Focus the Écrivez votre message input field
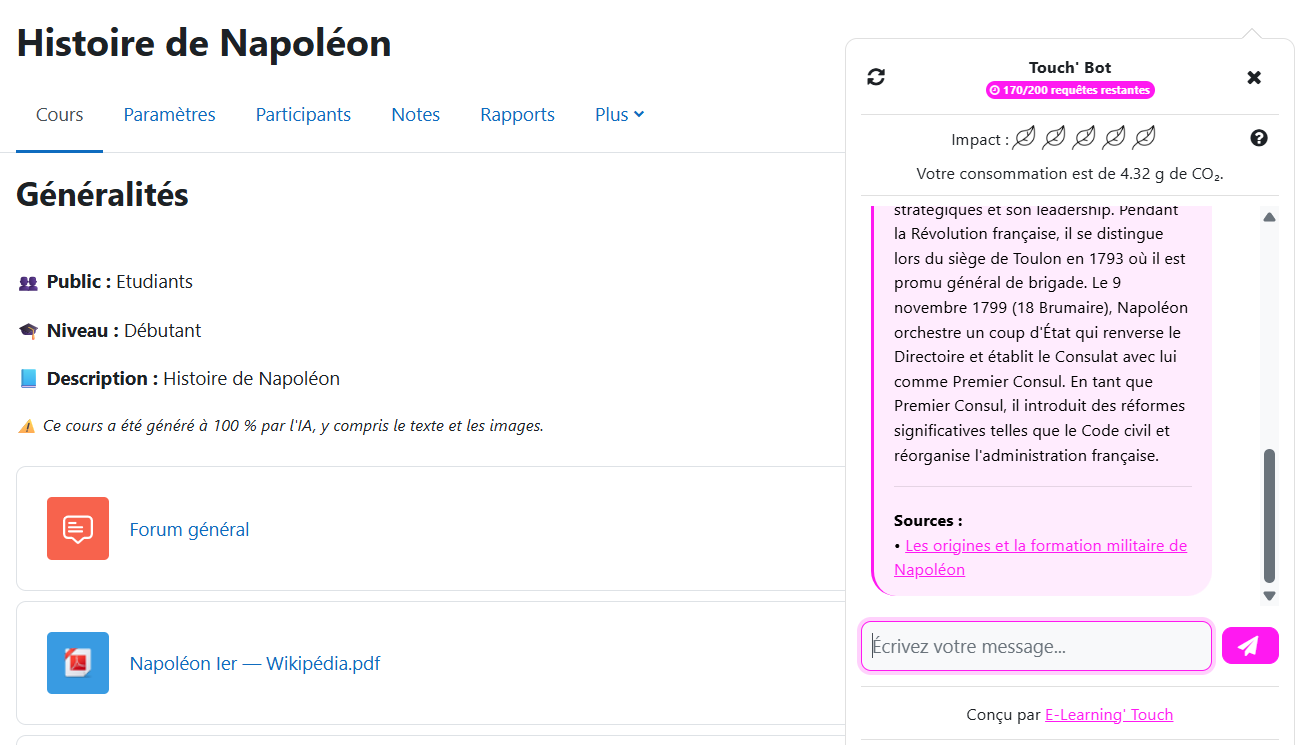Screen dimensions: 1297x745 tap(1036, 646)
